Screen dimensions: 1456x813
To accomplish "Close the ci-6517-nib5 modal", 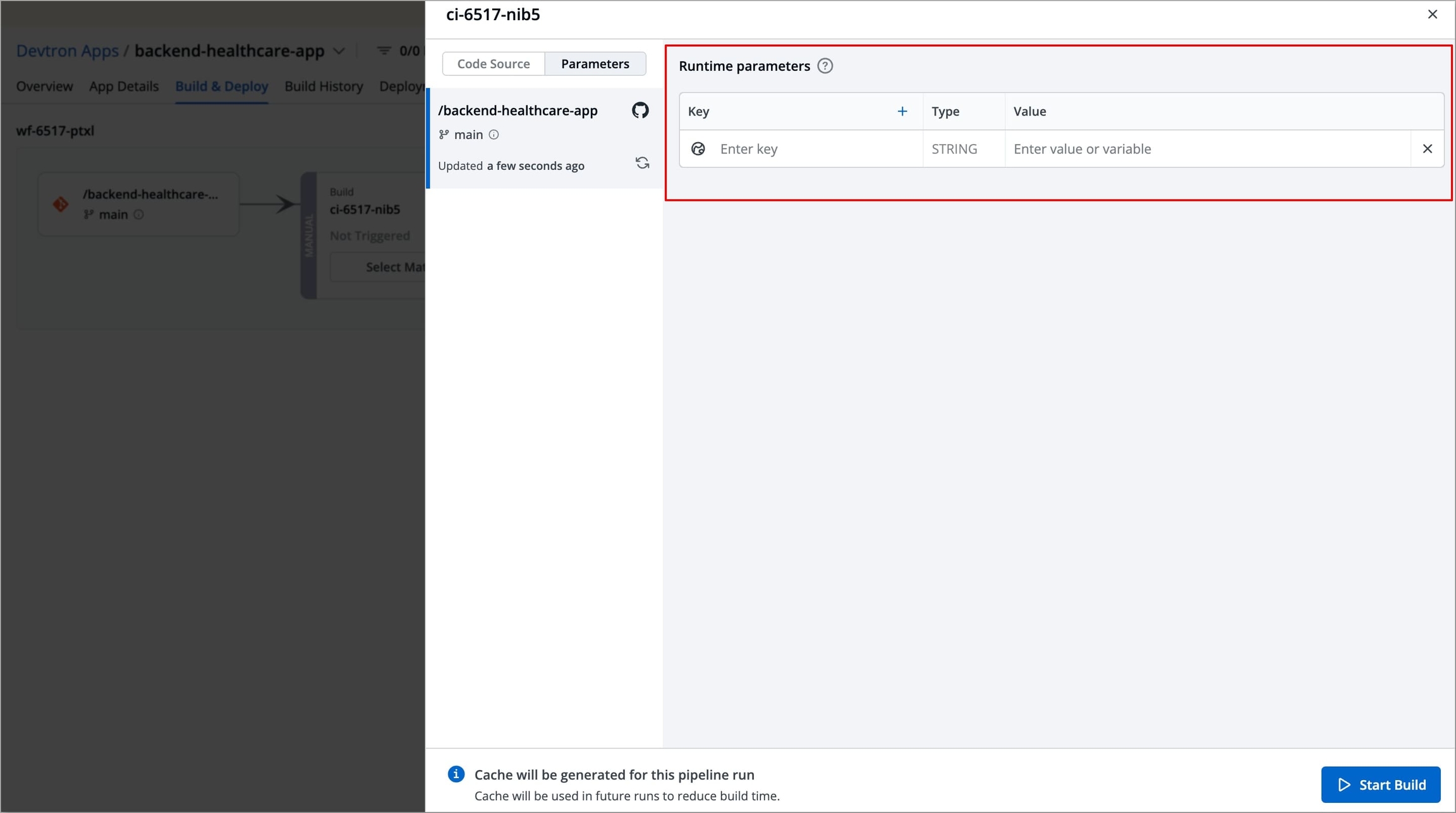I will coord(1432,15).
